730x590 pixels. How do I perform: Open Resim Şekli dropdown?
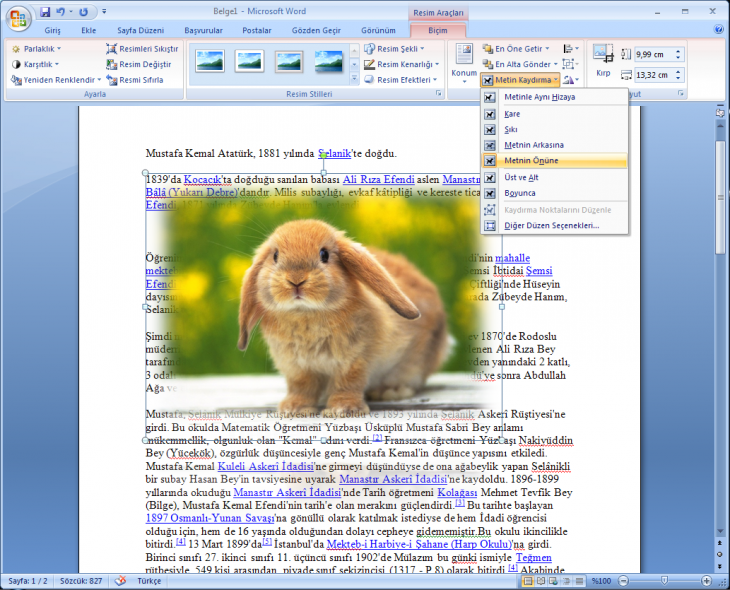click(394, 49)
